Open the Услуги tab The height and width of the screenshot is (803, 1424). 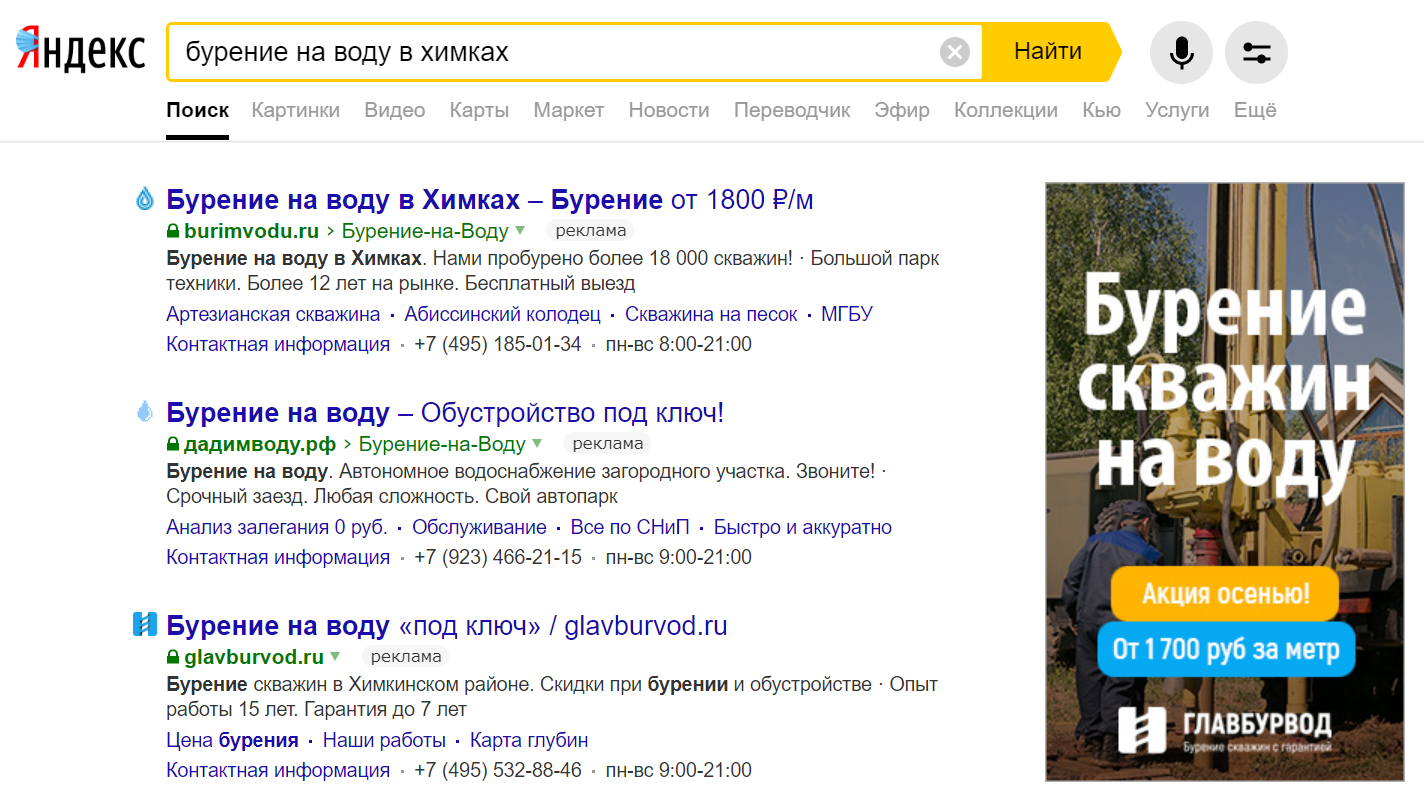point(1177,110)
